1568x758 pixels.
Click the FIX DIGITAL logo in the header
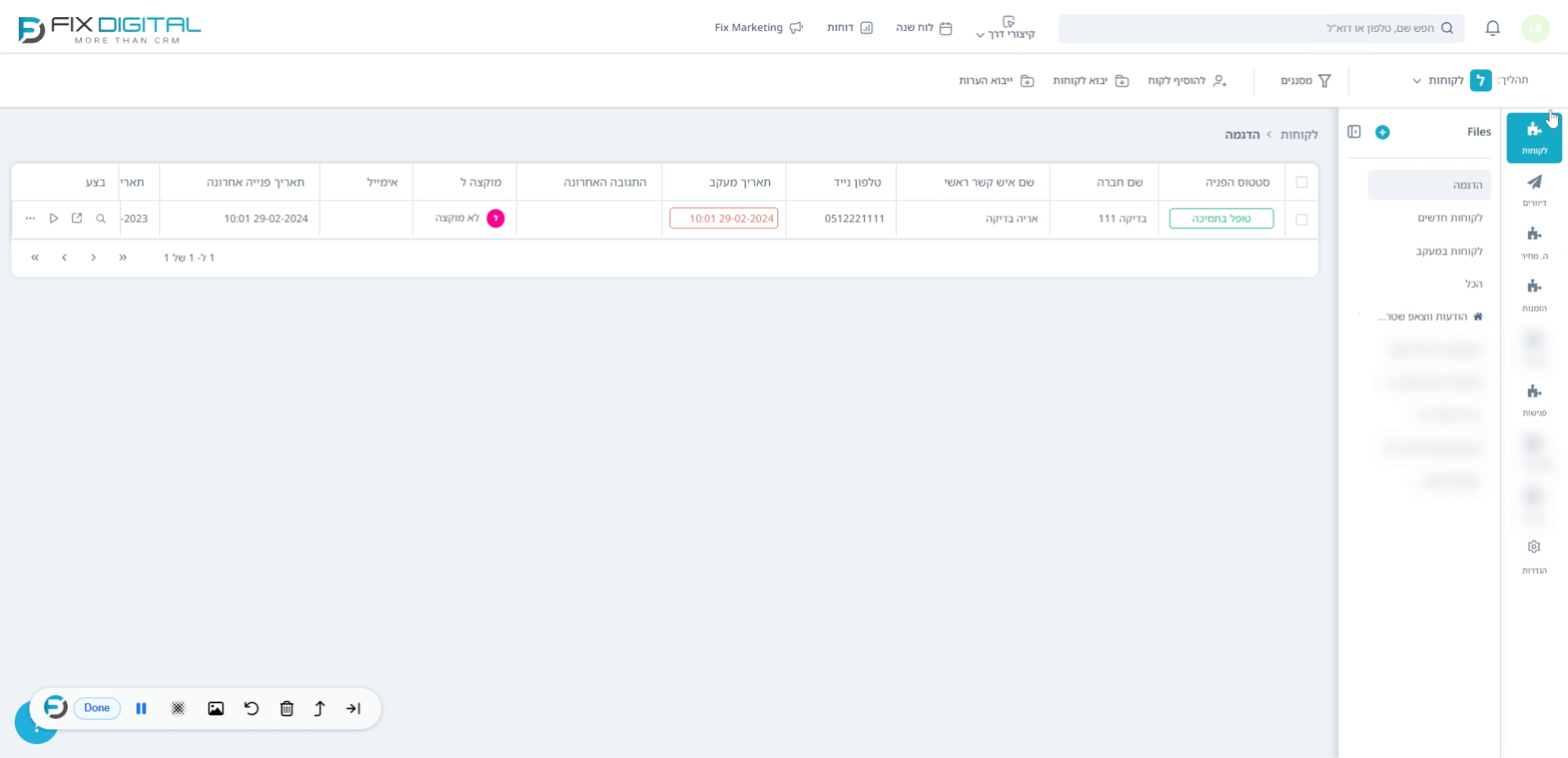(109, 29)
